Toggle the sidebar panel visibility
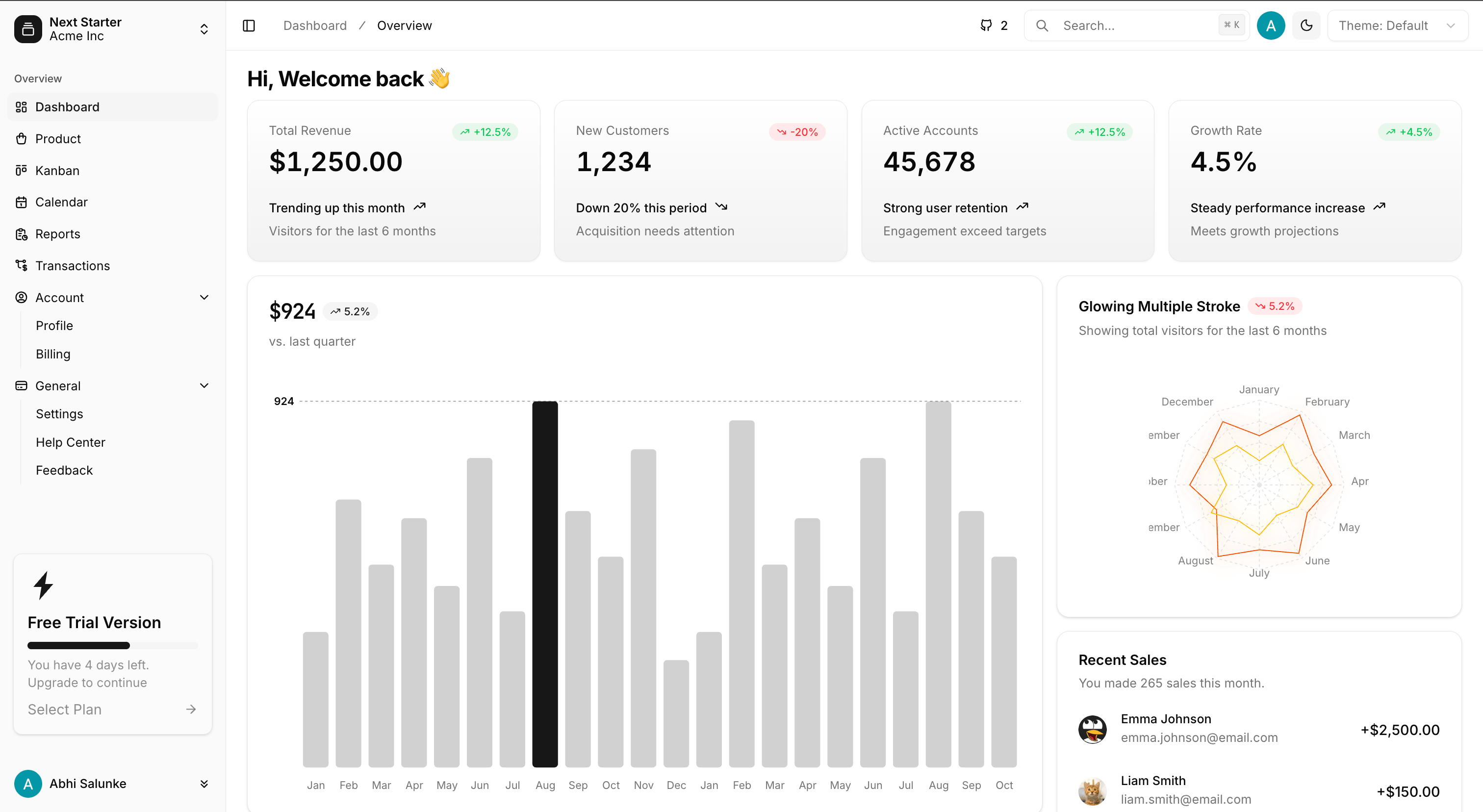Viewport: 1483px width, 812px height. click(249, 25)
